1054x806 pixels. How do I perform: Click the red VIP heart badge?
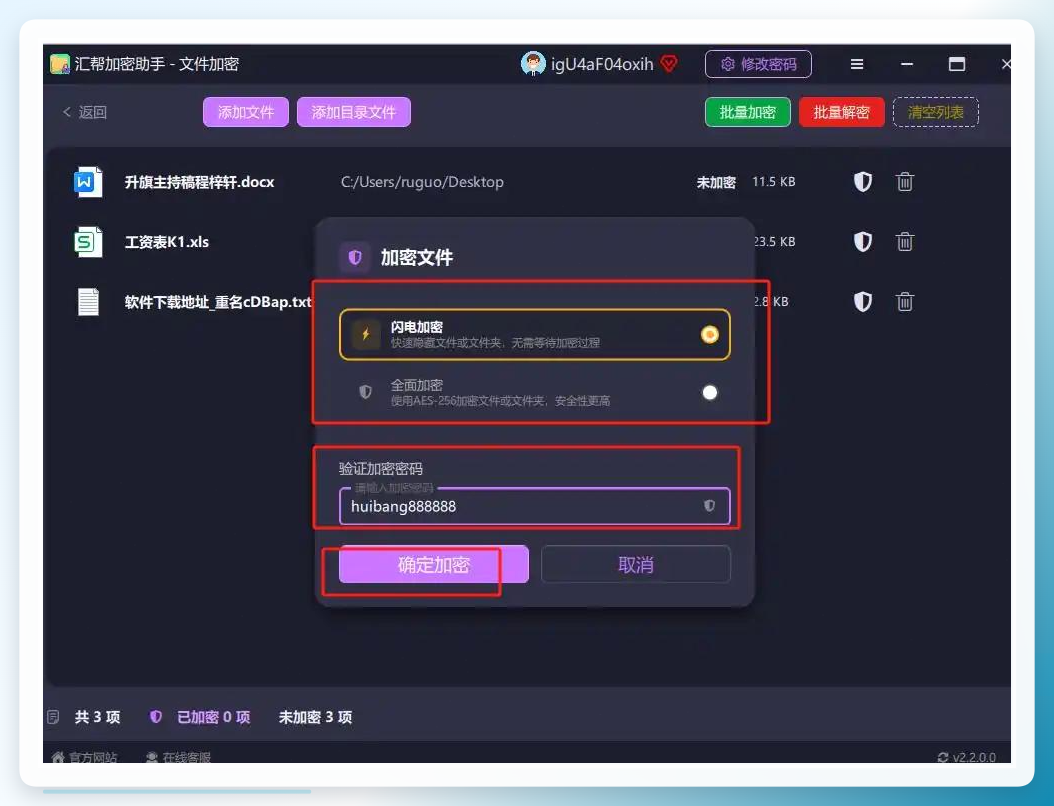pos(669,64)
